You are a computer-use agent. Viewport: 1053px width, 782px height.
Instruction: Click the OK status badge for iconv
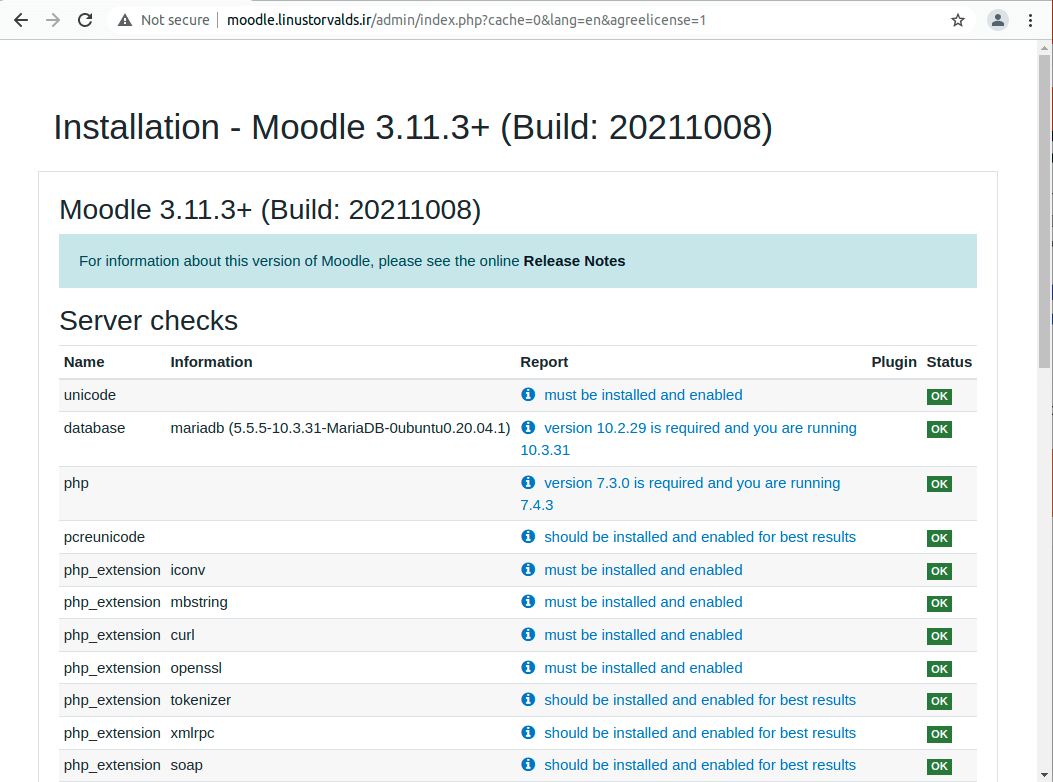939,571
